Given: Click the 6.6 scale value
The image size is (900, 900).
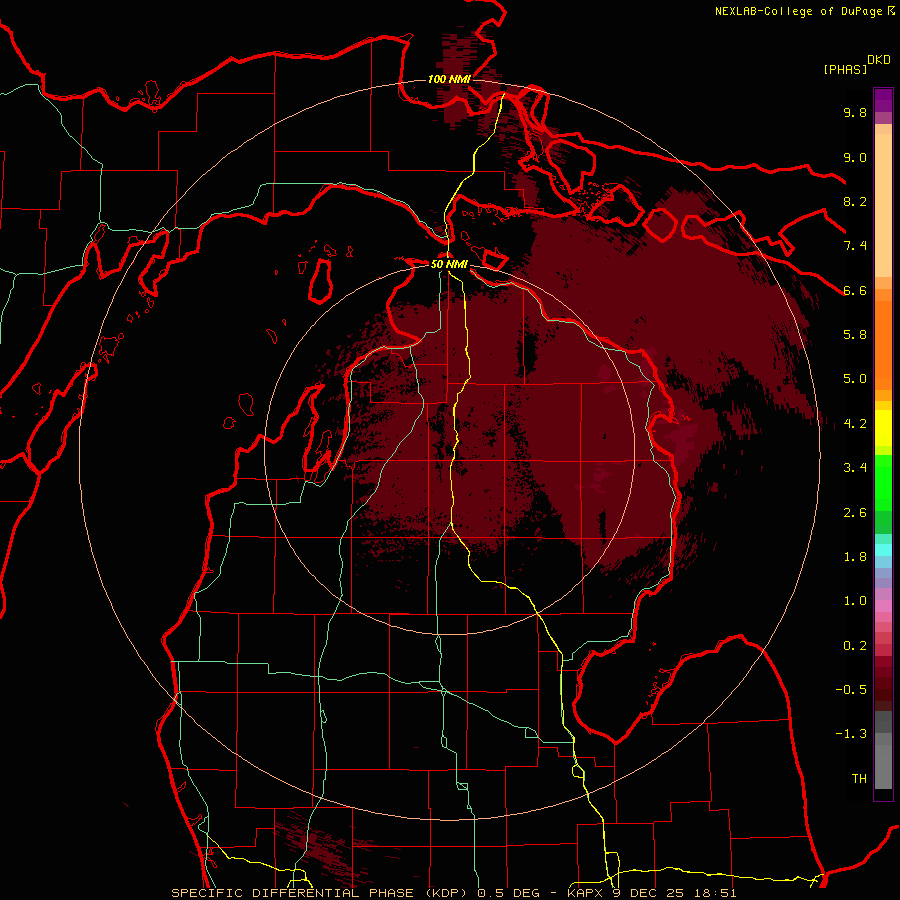Looking at the screenshot, I should pos(855,290).
